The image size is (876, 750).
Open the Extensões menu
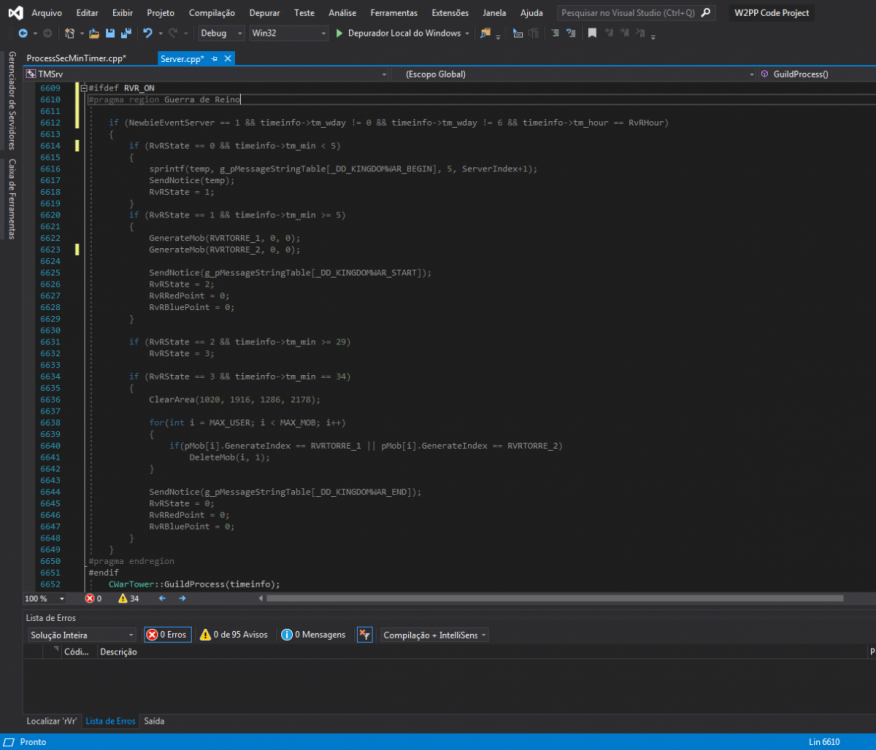(x=450, y=12)
